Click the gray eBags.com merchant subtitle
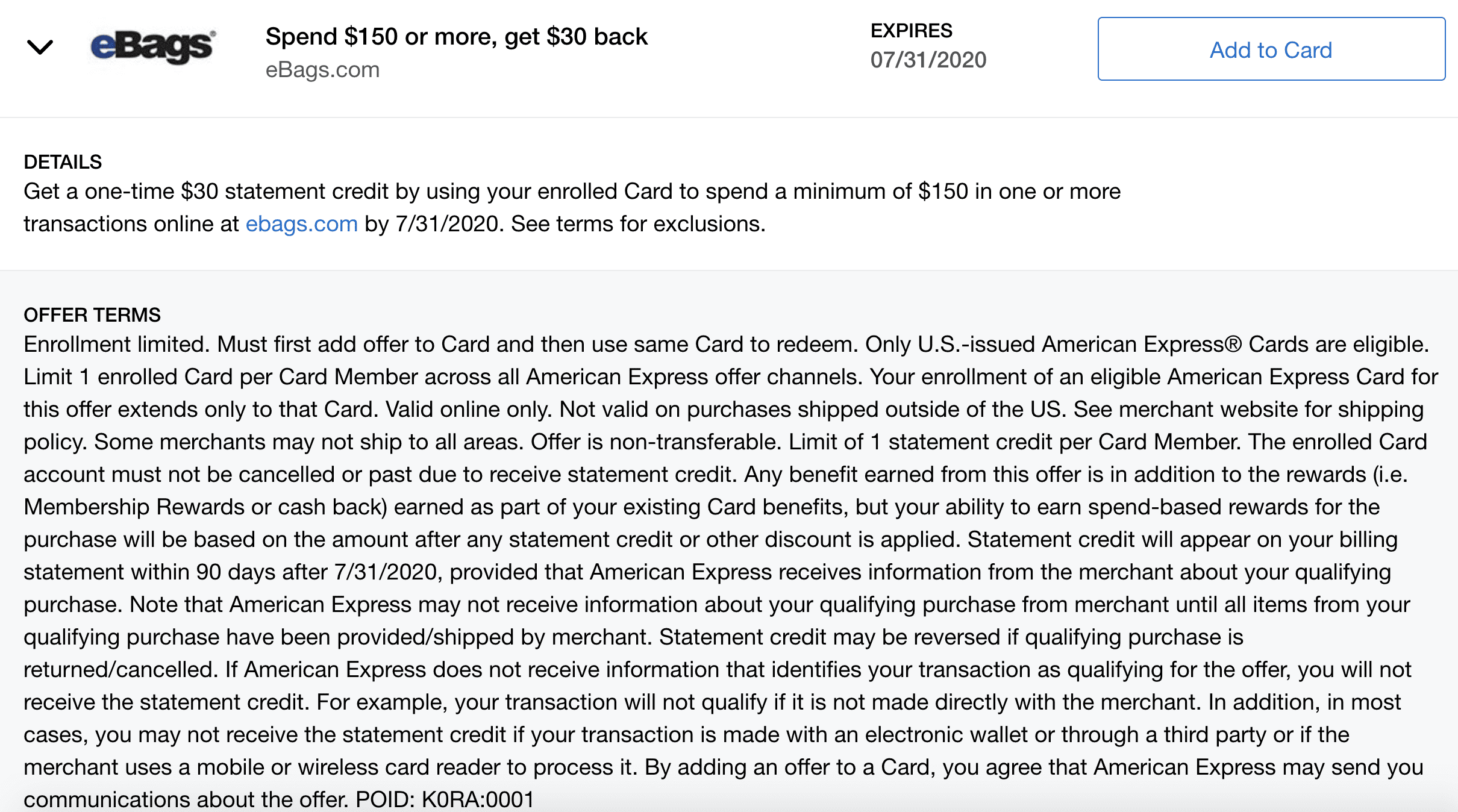This screenshot has width=1458, height=812. pyautogui.click(x=322, y=70)
